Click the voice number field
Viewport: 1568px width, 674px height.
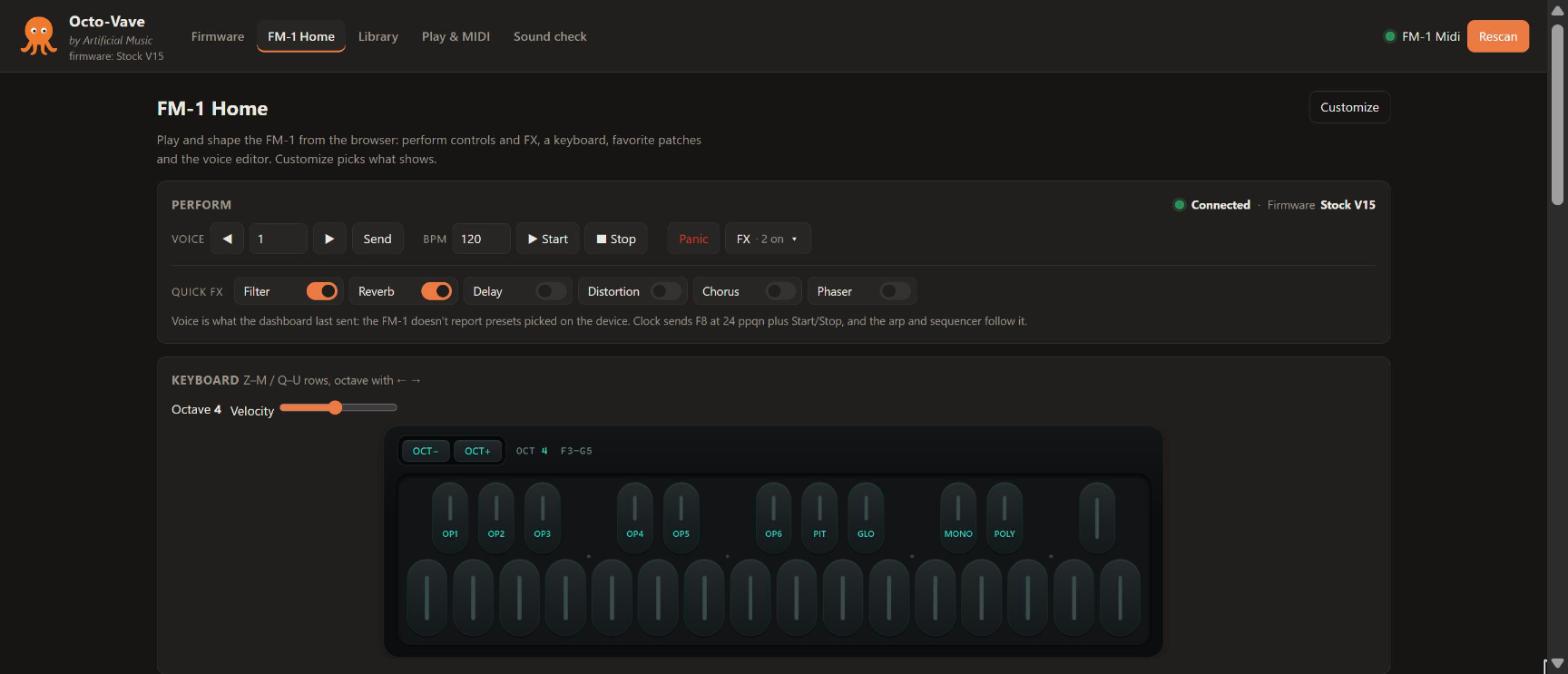(278, 239)
